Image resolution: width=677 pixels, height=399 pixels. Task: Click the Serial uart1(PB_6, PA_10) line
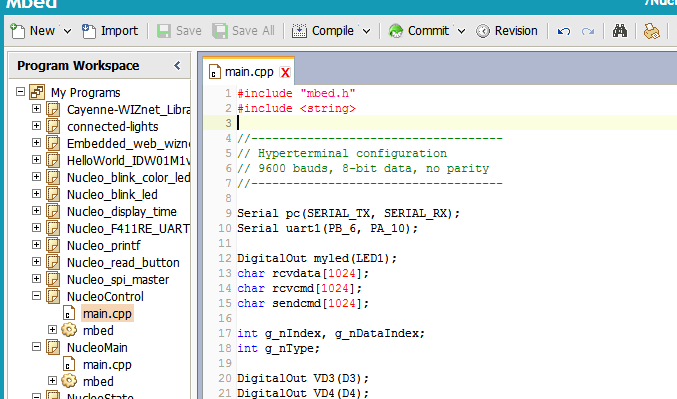(x=327, y=228)
